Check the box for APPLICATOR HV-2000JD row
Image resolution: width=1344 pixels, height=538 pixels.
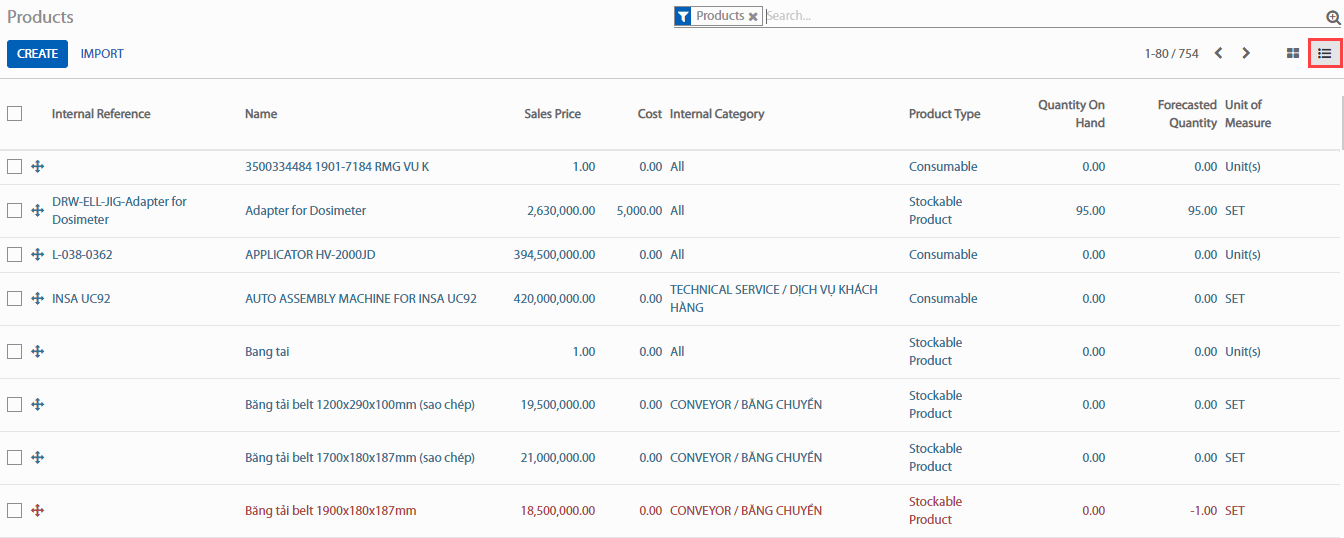[x=15, y=255]
